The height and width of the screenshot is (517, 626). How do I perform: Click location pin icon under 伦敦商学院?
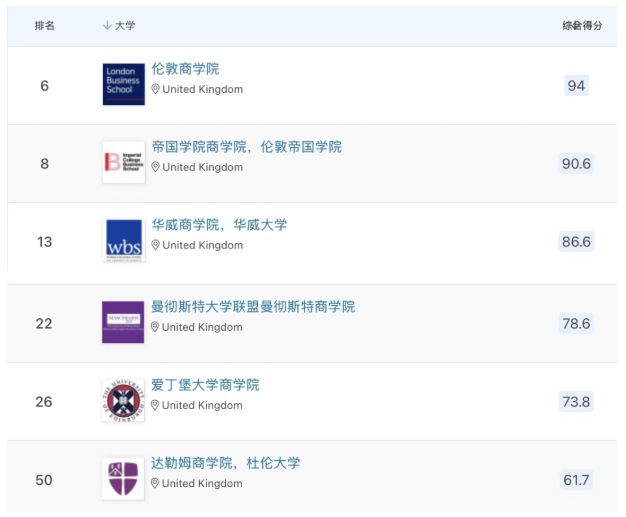pyautogui.click(x=156, y=89)
